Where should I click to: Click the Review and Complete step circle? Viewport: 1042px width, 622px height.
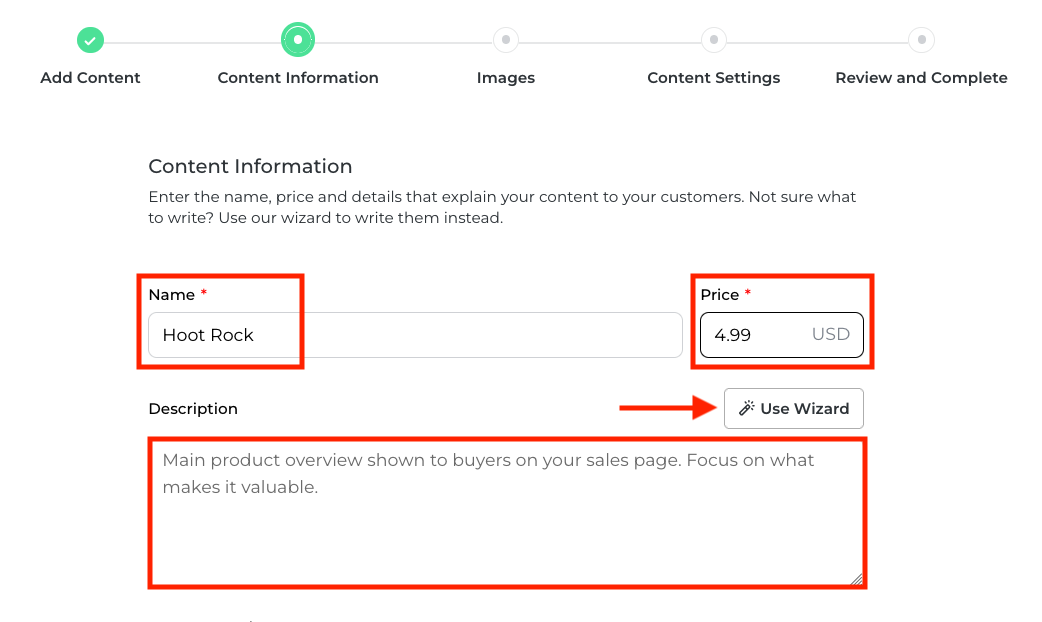tap(921, 40)
